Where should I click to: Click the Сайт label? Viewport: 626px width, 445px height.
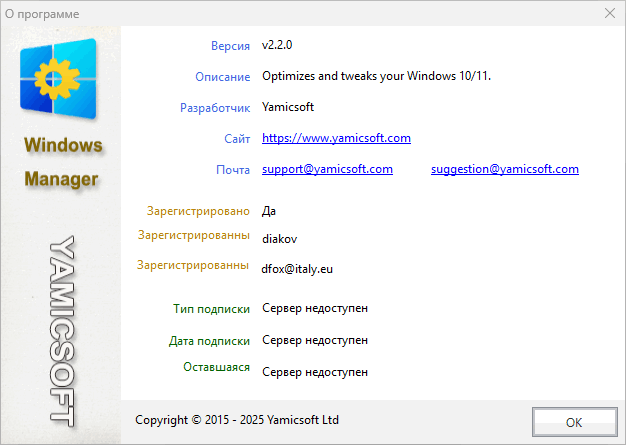point(237,138)
